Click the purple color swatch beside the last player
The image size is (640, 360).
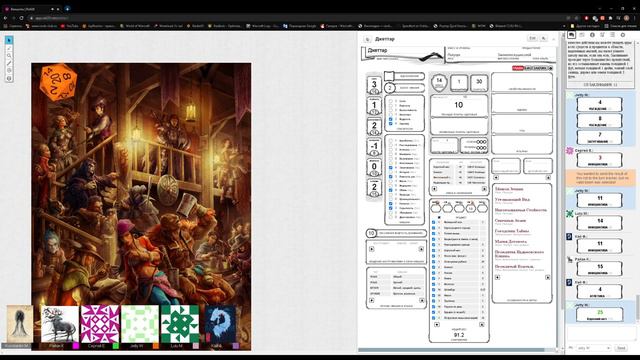[x=236, y=346]
